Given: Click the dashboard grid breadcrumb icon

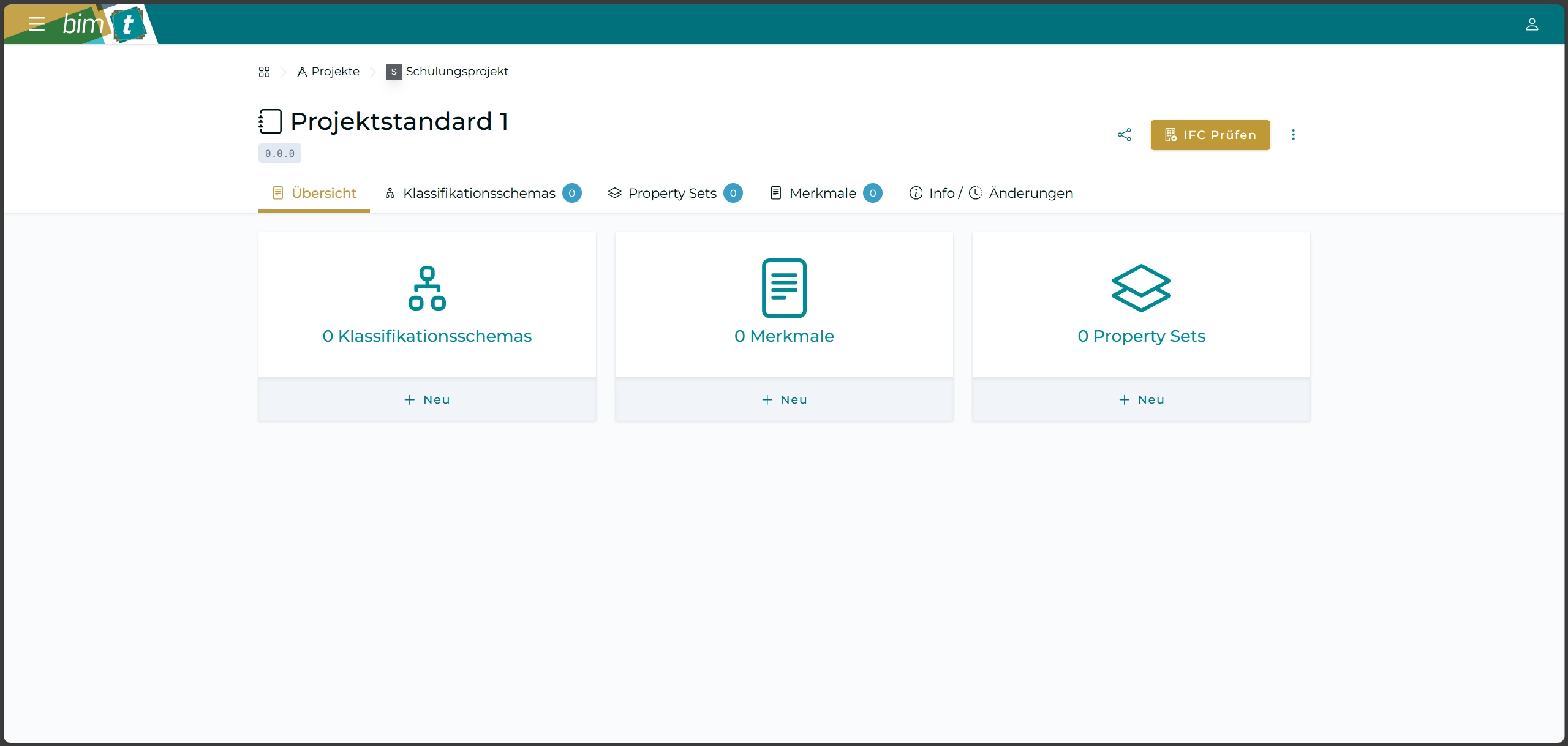Looking at the screenshot, I should click(264, 72).
